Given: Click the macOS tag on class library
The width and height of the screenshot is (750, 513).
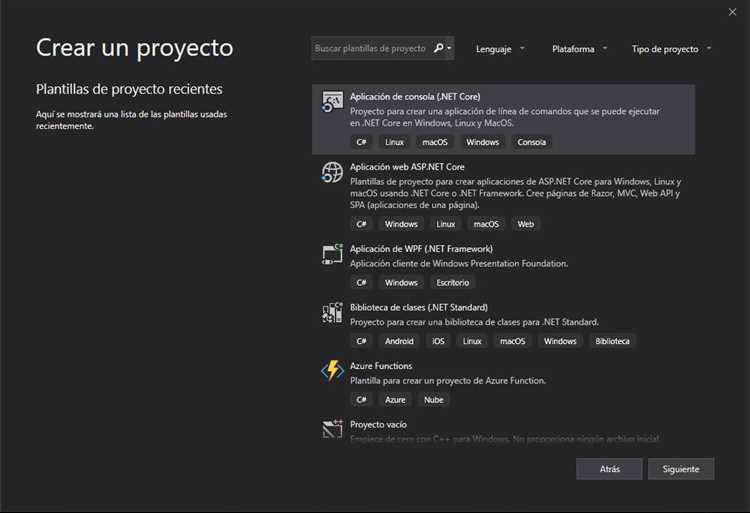Looking at the screenshot, I should click(512, 341).
